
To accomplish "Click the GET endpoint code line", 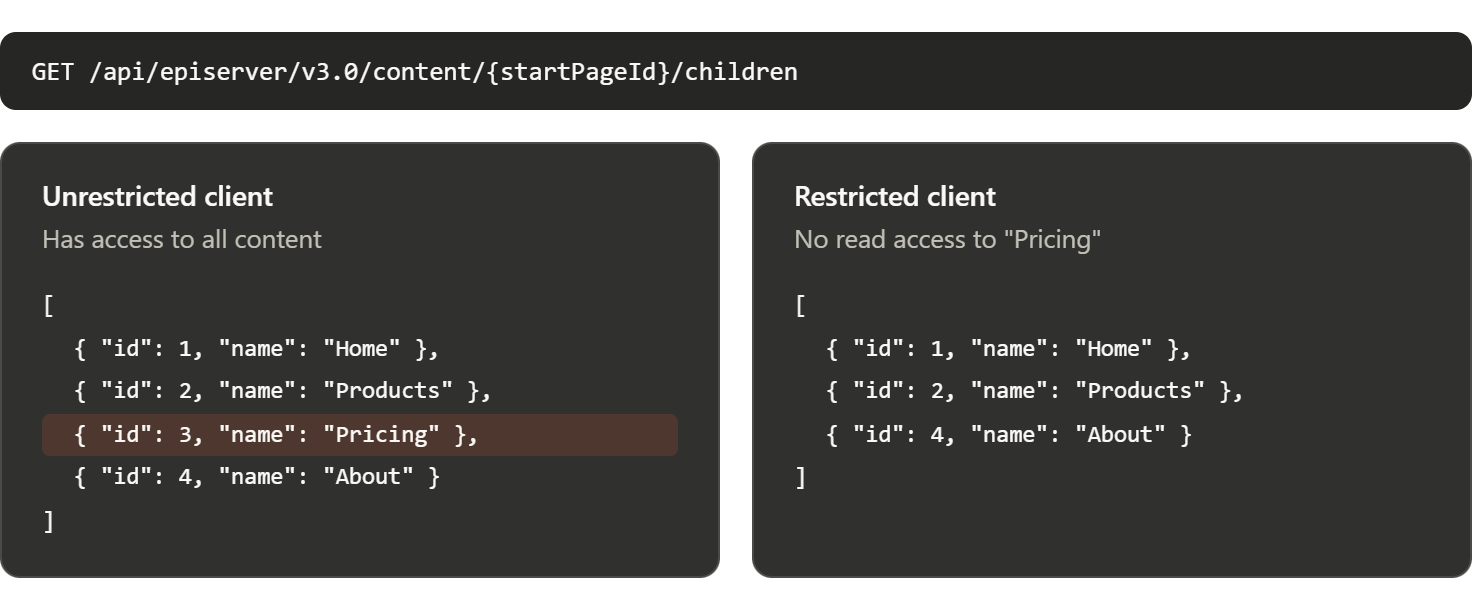I will pos(415,72).
